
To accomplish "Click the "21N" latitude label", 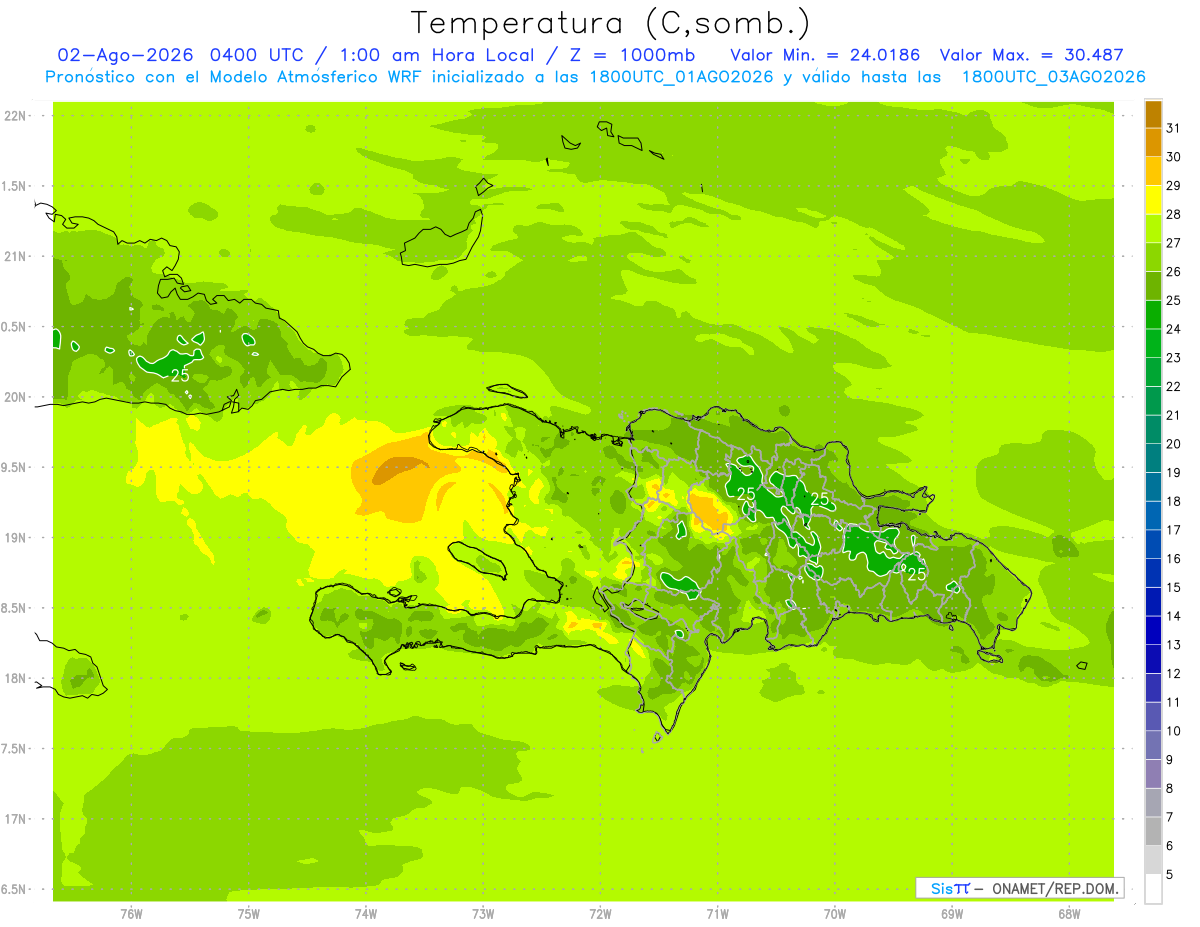I will [15, 257].
